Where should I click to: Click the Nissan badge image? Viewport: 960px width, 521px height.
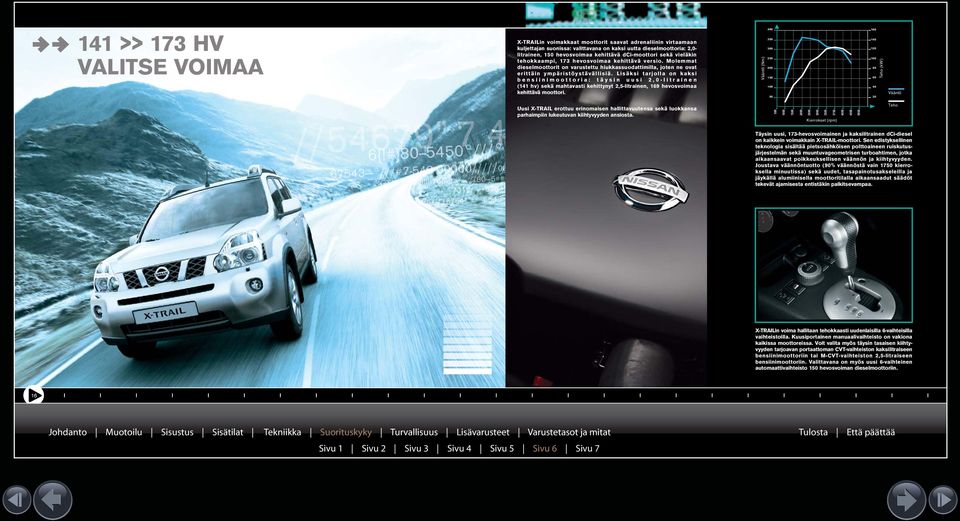click(650, 189)
